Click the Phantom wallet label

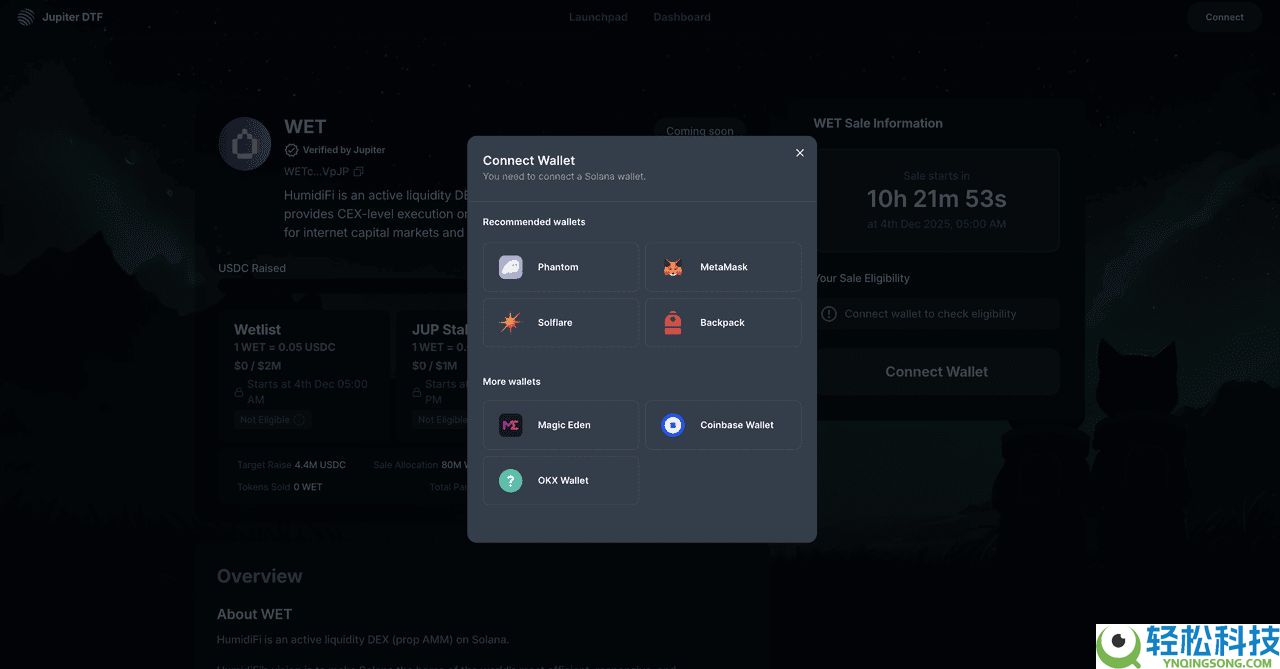click(558, 267)
